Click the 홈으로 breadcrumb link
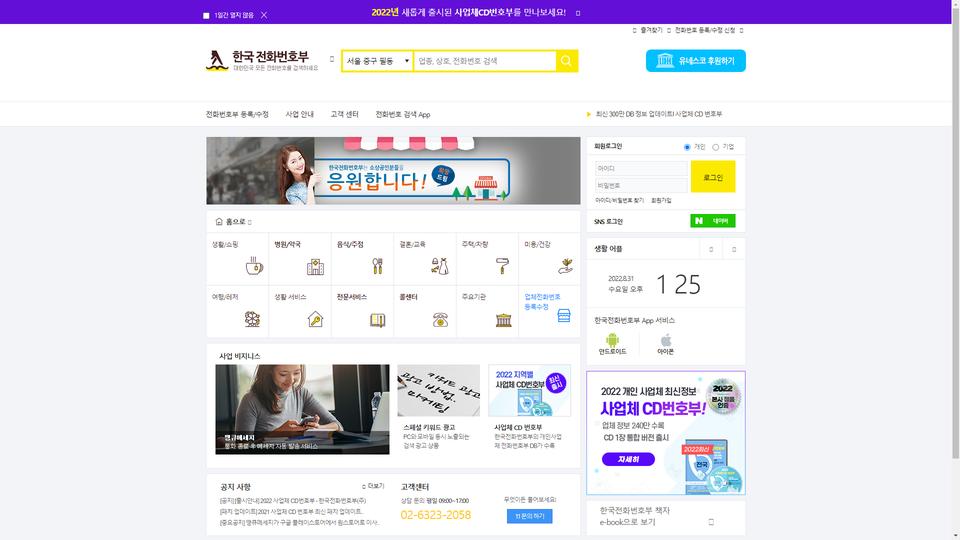 pyautogui.click(x=235, y=222)
